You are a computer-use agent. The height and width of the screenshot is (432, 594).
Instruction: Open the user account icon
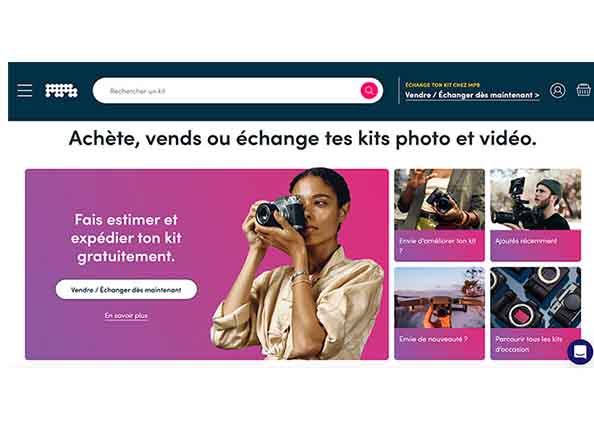pos(557,91)
